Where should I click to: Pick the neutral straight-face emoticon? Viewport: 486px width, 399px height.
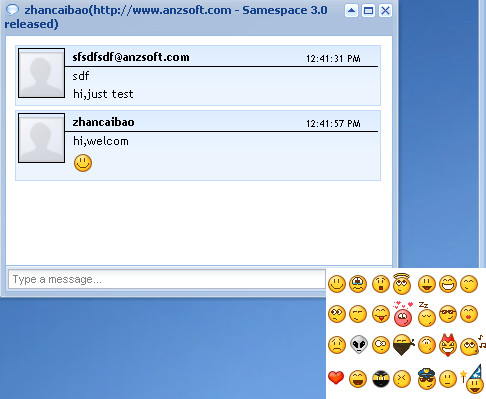pos(448,379)
